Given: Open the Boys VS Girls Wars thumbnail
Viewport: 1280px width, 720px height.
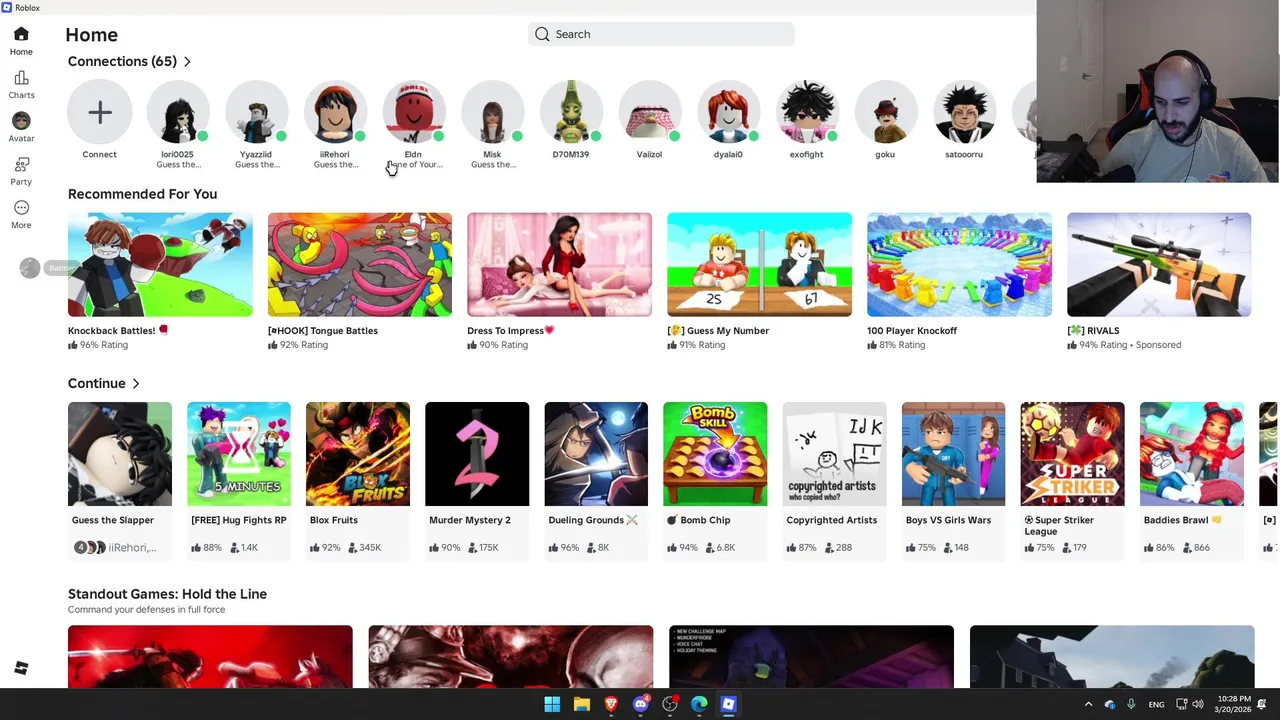Looking at the screenshot, I should tap(953, 454).
